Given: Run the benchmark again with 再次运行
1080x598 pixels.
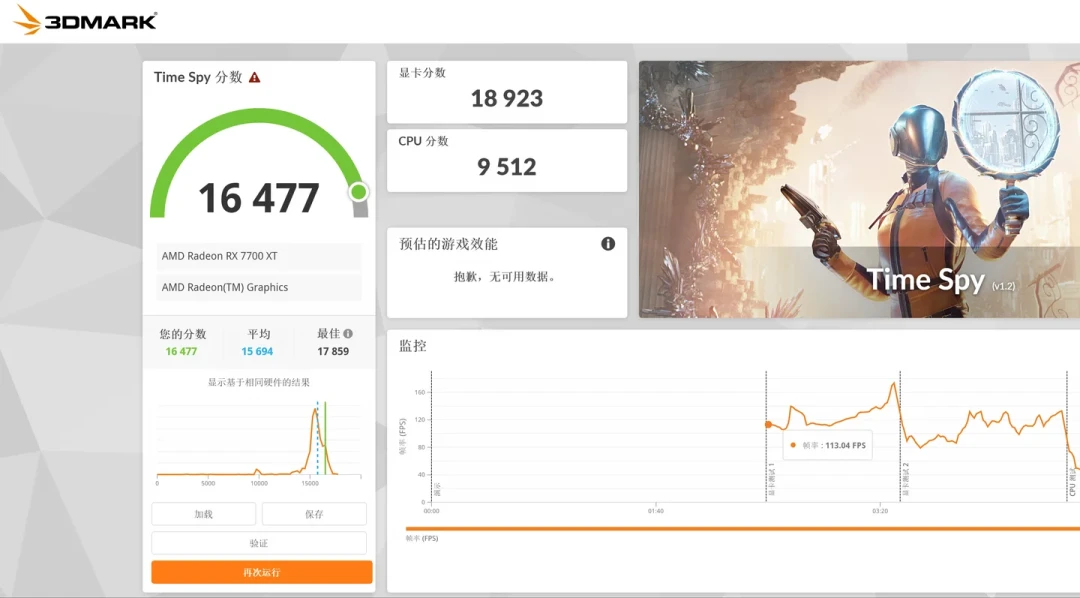Looking at the screenshot, I should (x=262, y=572).
